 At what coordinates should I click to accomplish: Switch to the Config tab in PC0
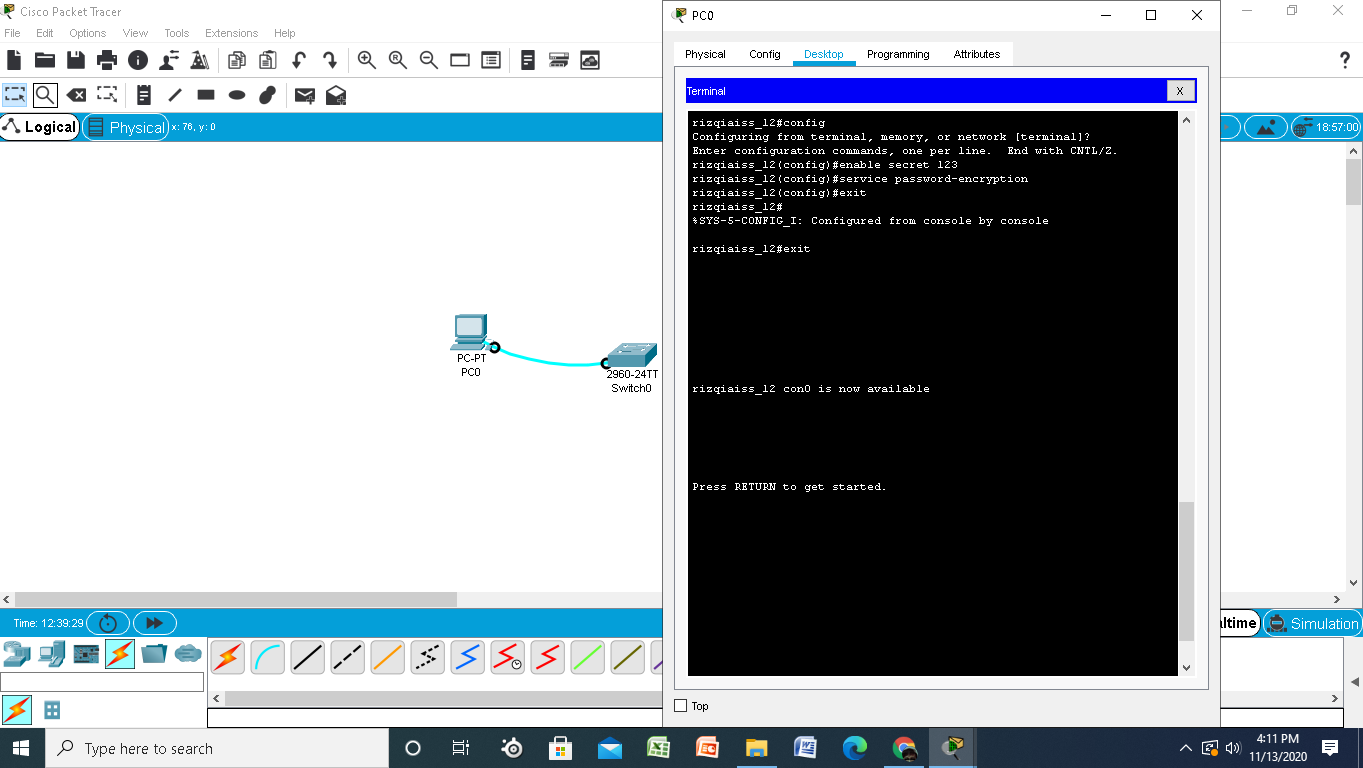click(765, 54)
